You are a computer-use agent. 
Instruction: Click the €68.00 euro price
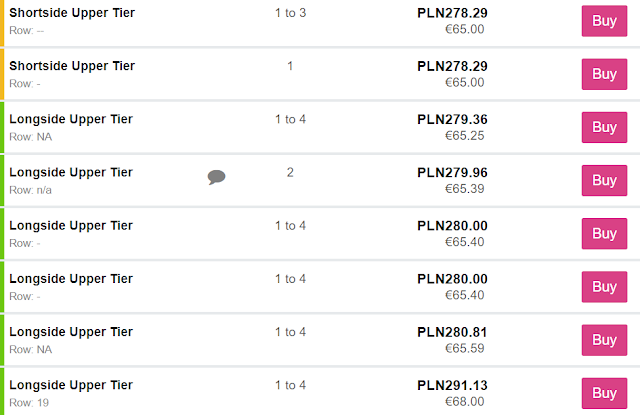464,401
